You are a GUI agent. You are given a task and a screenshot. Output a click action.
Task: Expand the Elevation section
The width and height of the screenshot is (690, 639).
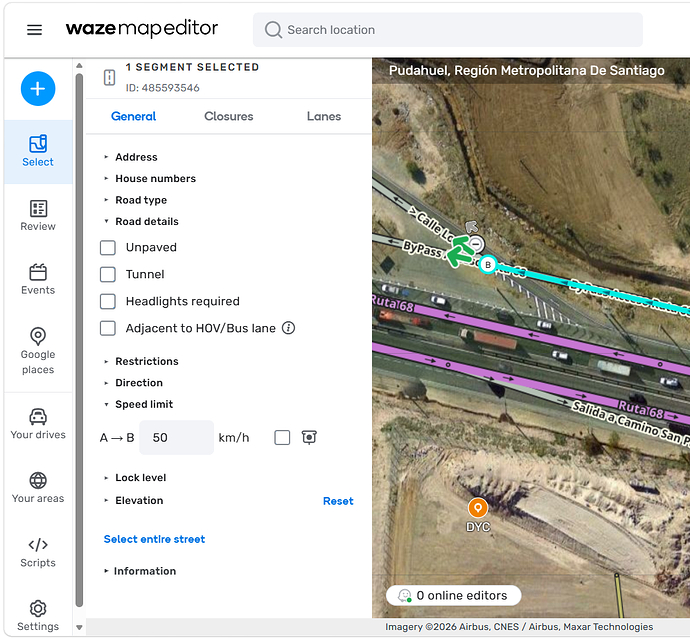pyautogui.click(x=139, y=501)
